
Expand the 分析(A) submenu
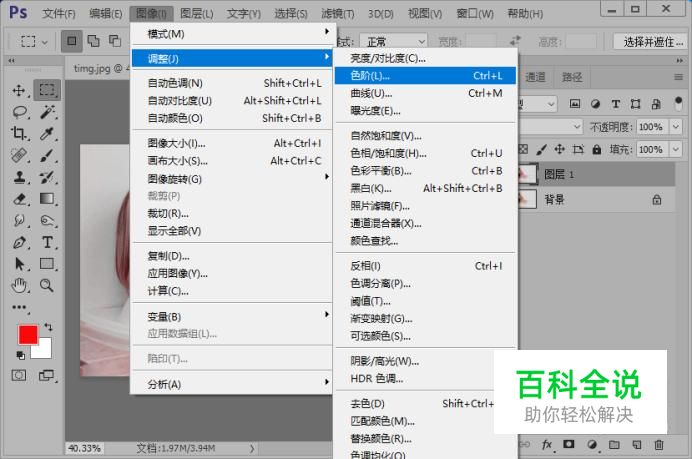tap(232, 384)
